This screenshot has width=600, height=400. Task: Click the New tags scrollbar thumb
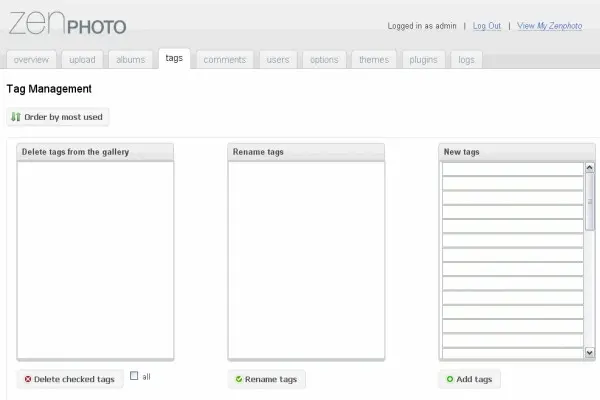point(589,205)
